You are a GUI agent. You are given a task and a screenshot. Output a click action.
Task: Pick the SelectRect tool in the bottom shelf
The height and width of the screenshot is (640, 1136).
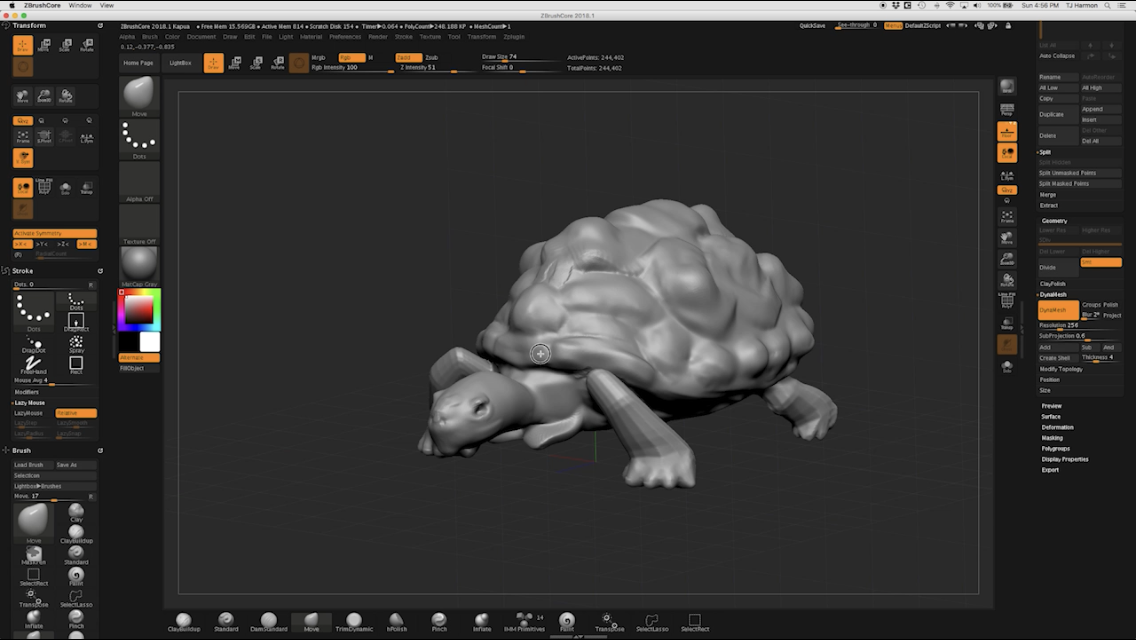click(695, 622)
